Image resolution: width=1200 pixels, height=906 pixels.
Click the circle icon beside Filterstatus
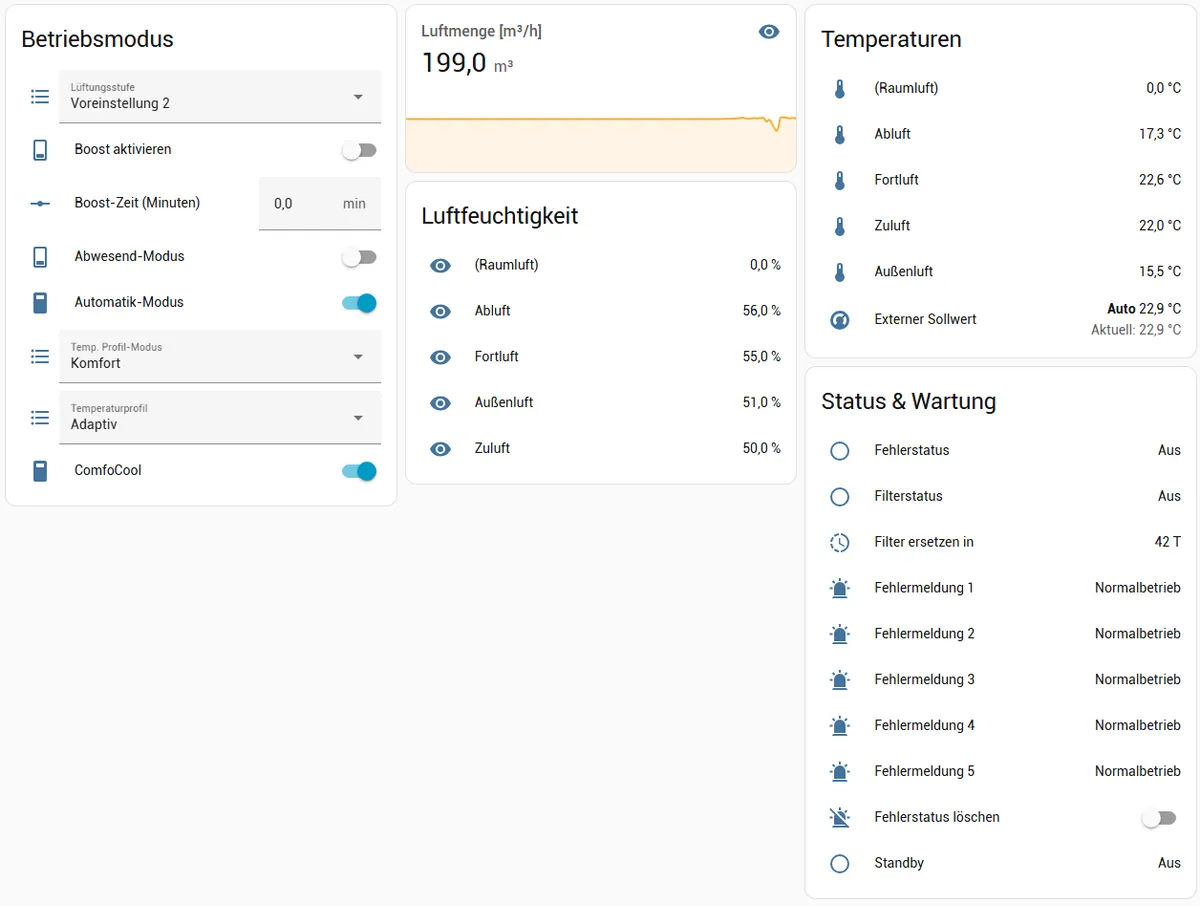(x=840, y=497)
